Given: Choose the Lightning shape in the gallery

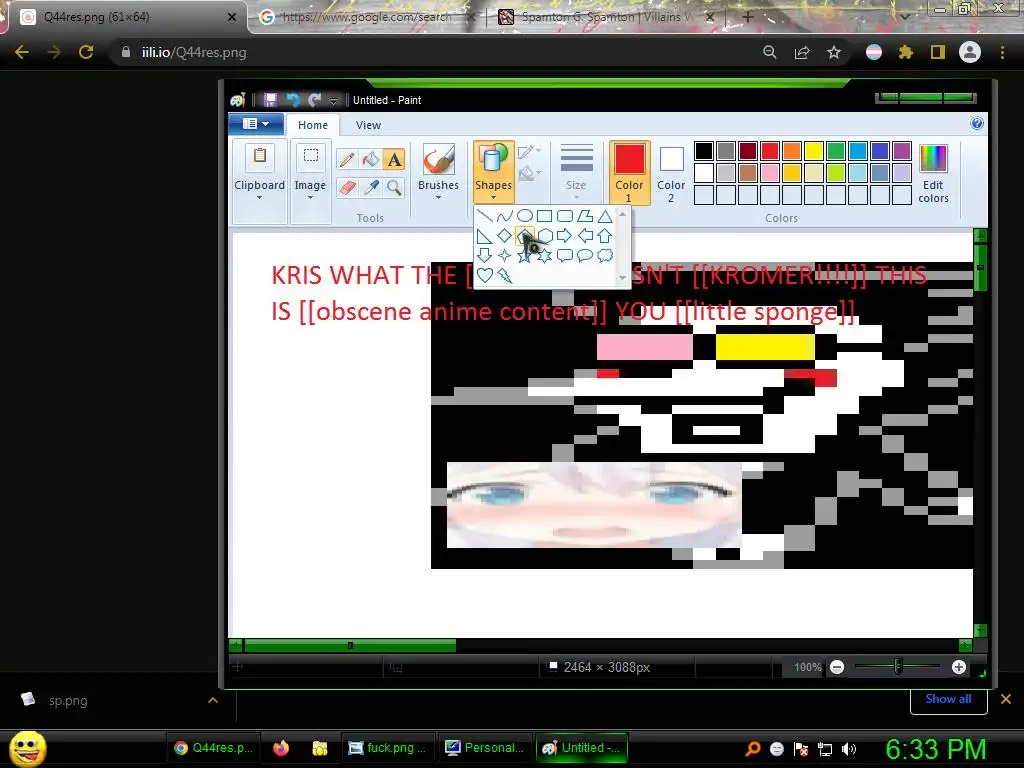Looking at the screenshot, I should click(x=504, y=275).
